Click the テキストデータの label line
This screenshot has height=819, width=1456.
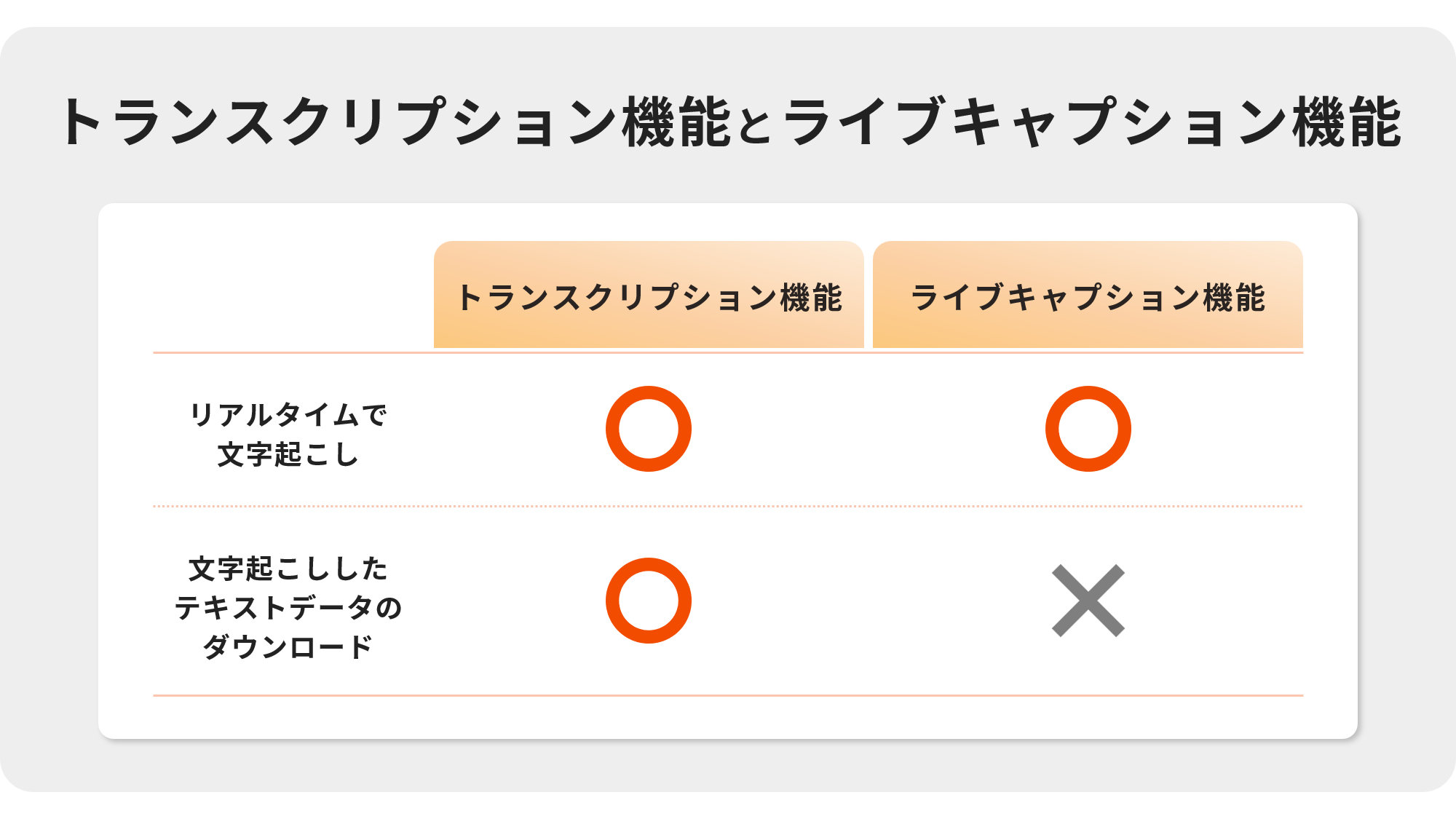tap(288, 607)
